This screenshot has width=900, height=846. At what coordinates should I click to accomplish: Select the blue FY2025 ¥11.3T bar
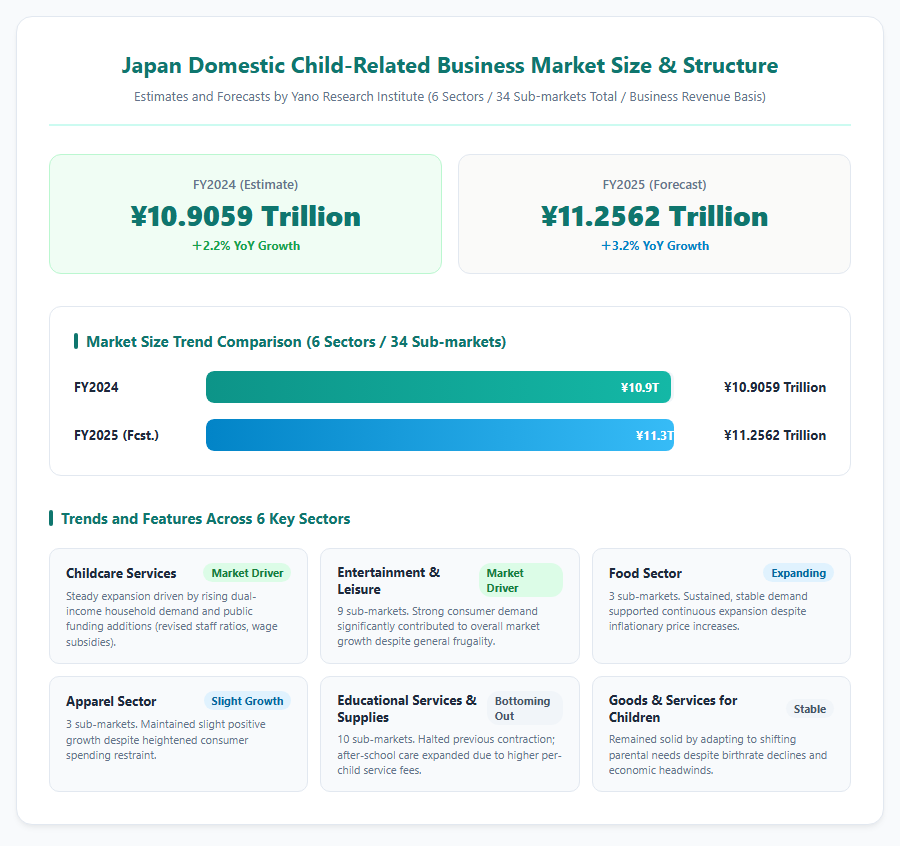pos(440,435)
